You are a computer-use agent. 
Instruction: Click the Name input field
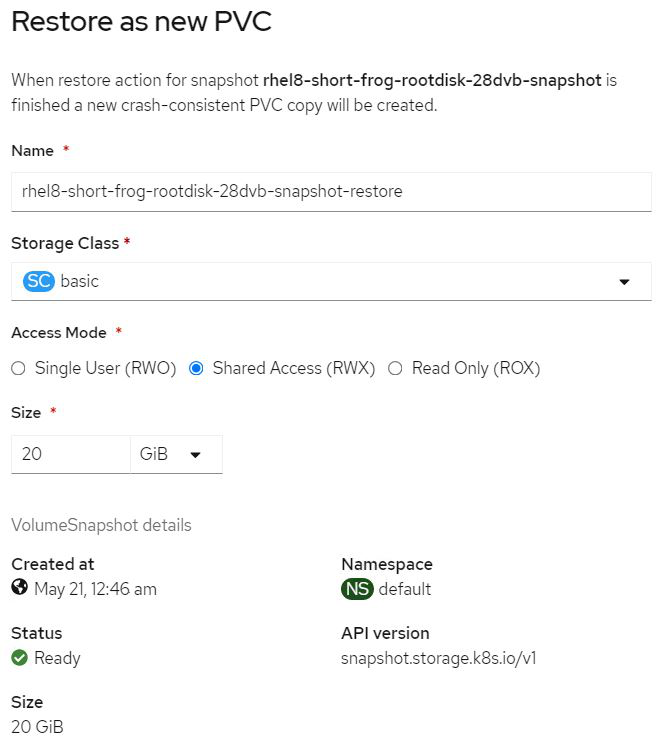pyautogui.click(x=330, y=191)
